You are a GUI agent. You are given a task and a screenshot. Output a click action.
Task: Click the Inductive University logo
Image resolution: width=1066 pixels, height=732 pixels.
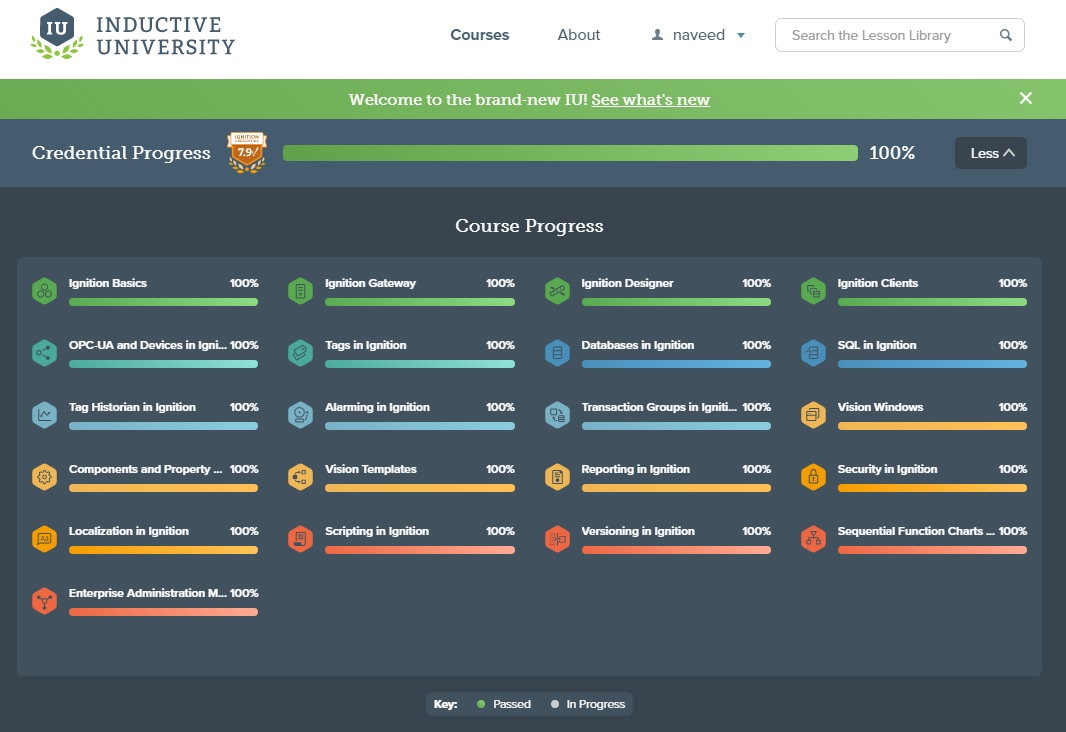point(133,35)
